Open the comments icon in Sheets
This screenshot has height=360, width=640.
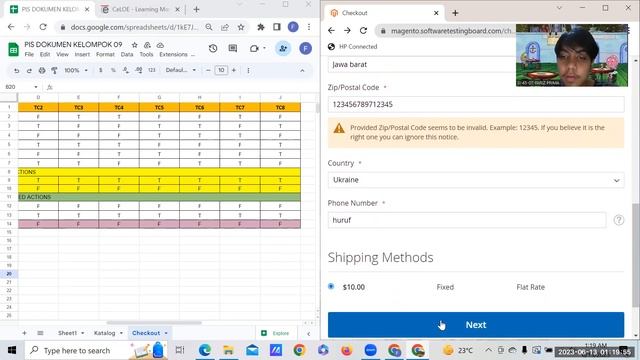[x=233, y=48]
